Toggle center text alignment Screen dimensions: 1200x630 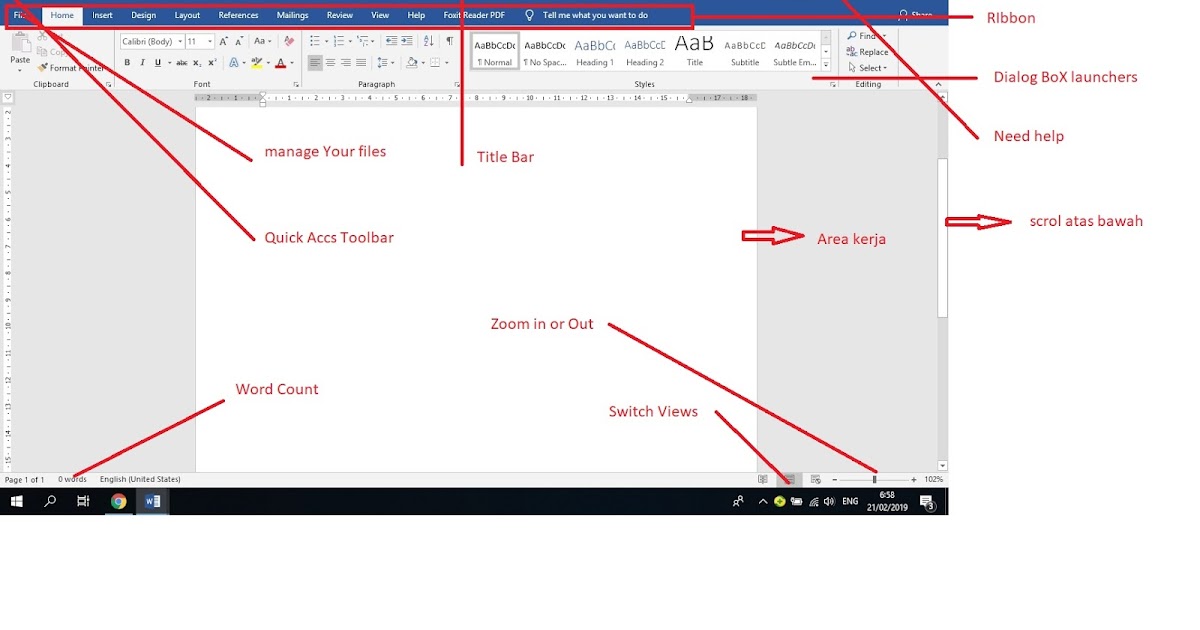tap(331, 61)
